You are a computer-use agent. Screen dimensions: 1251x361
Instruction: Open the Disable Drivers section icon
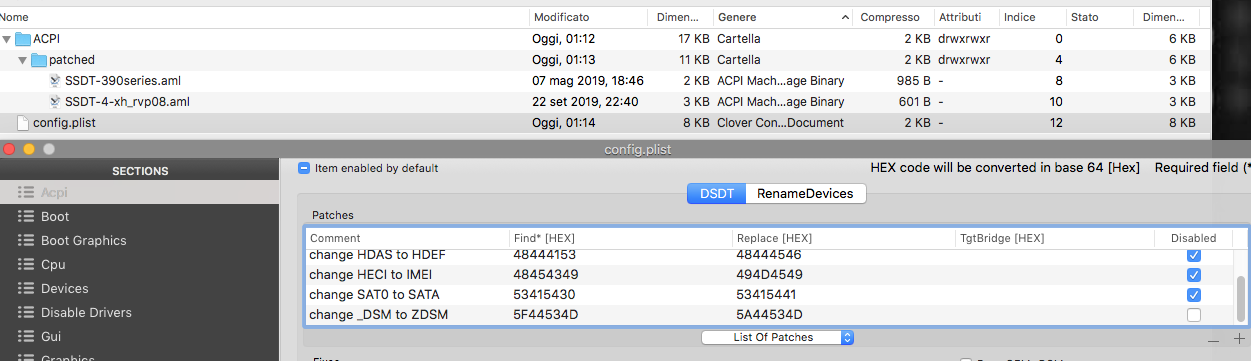click(x=27, y=312)
